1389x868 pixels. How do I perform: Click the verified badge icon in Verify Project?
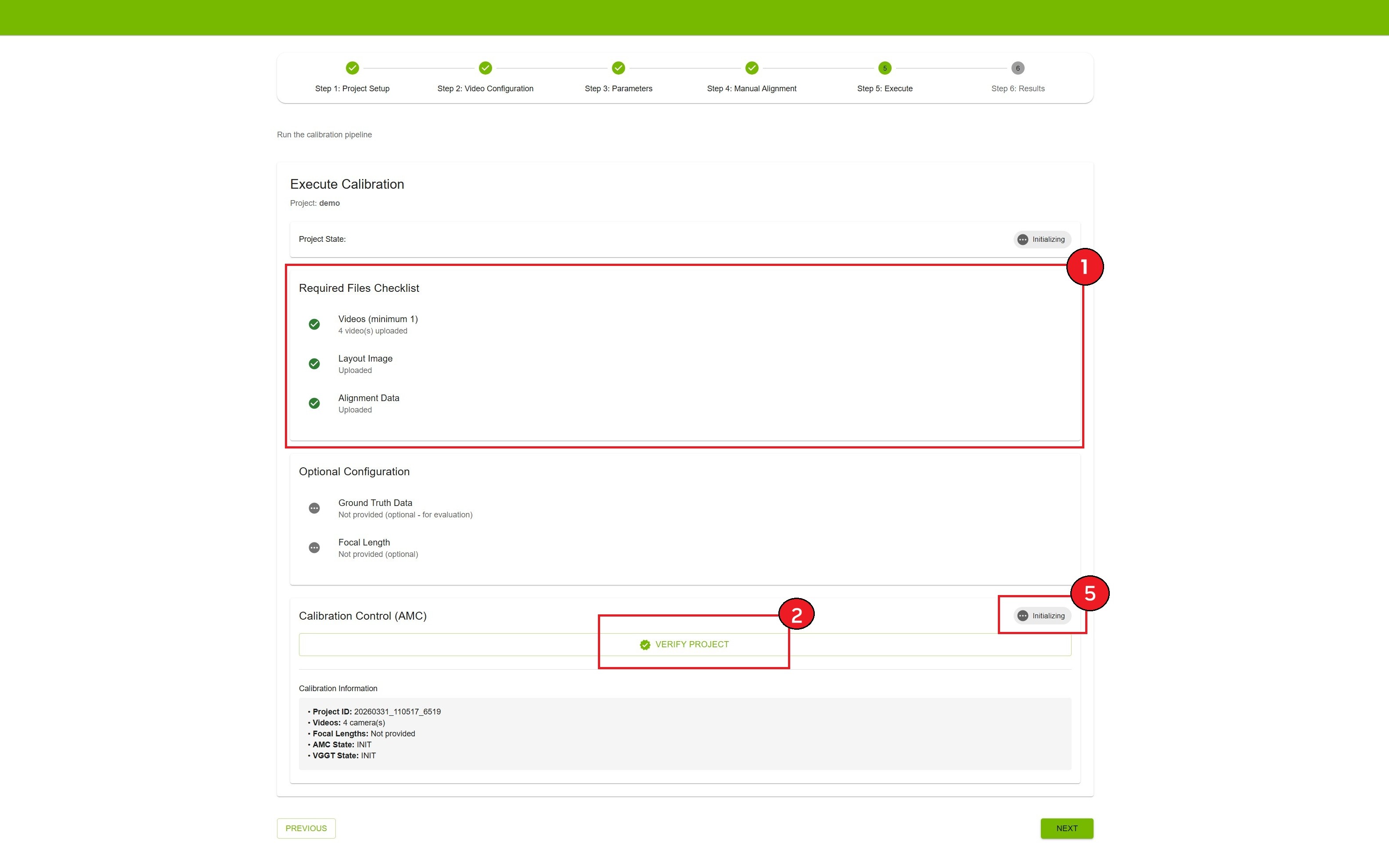click(645, 645)
